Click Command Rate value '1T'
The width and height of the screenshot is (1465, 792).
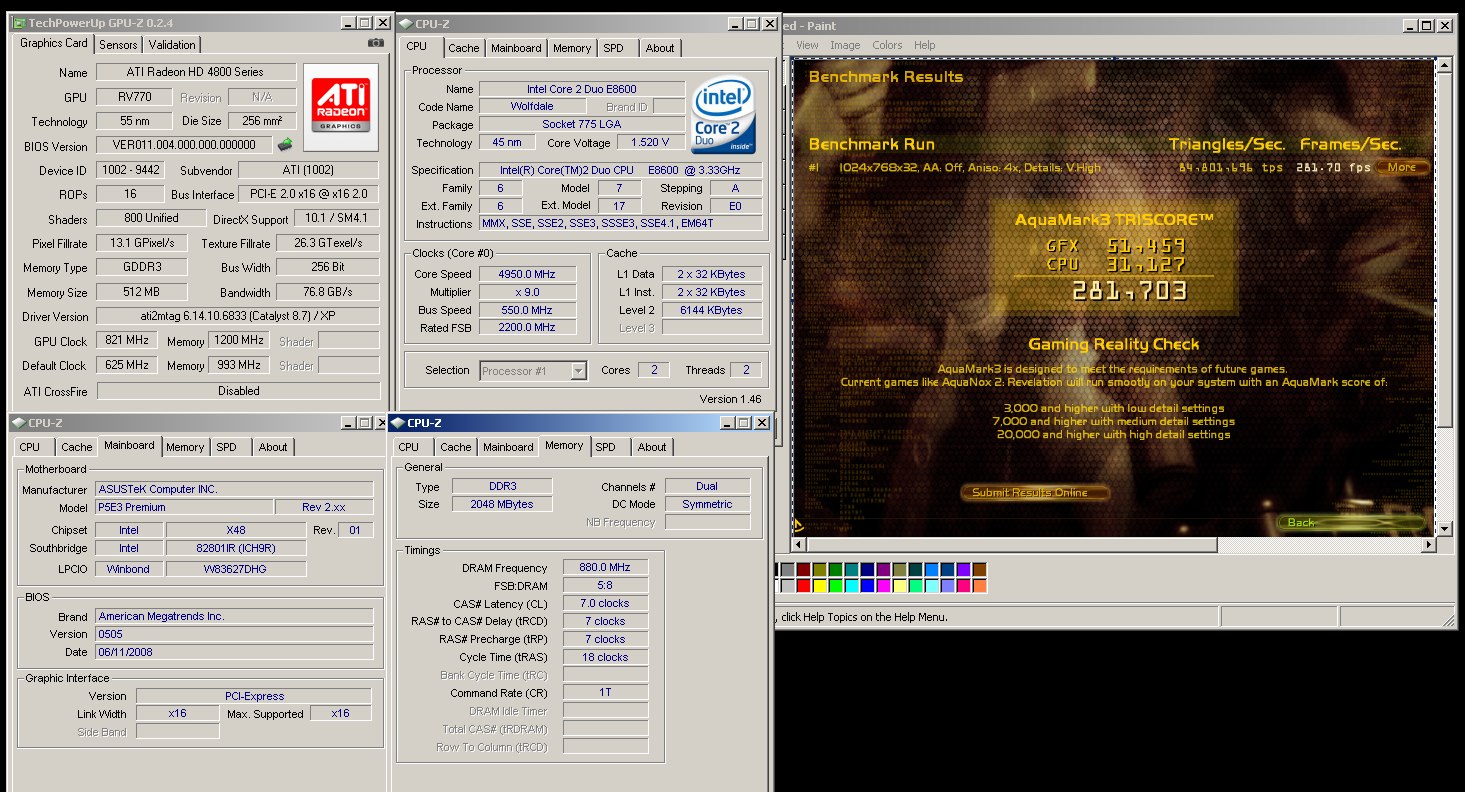coord(605,693)
